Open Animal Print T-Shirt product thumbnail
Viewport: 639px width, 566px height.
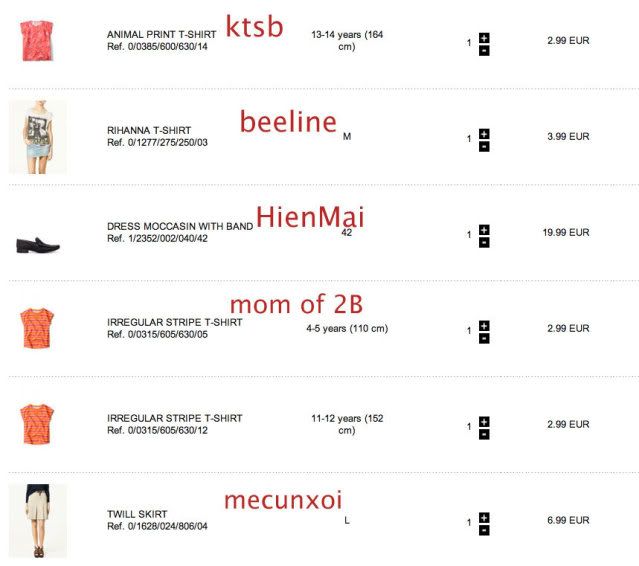38,40
